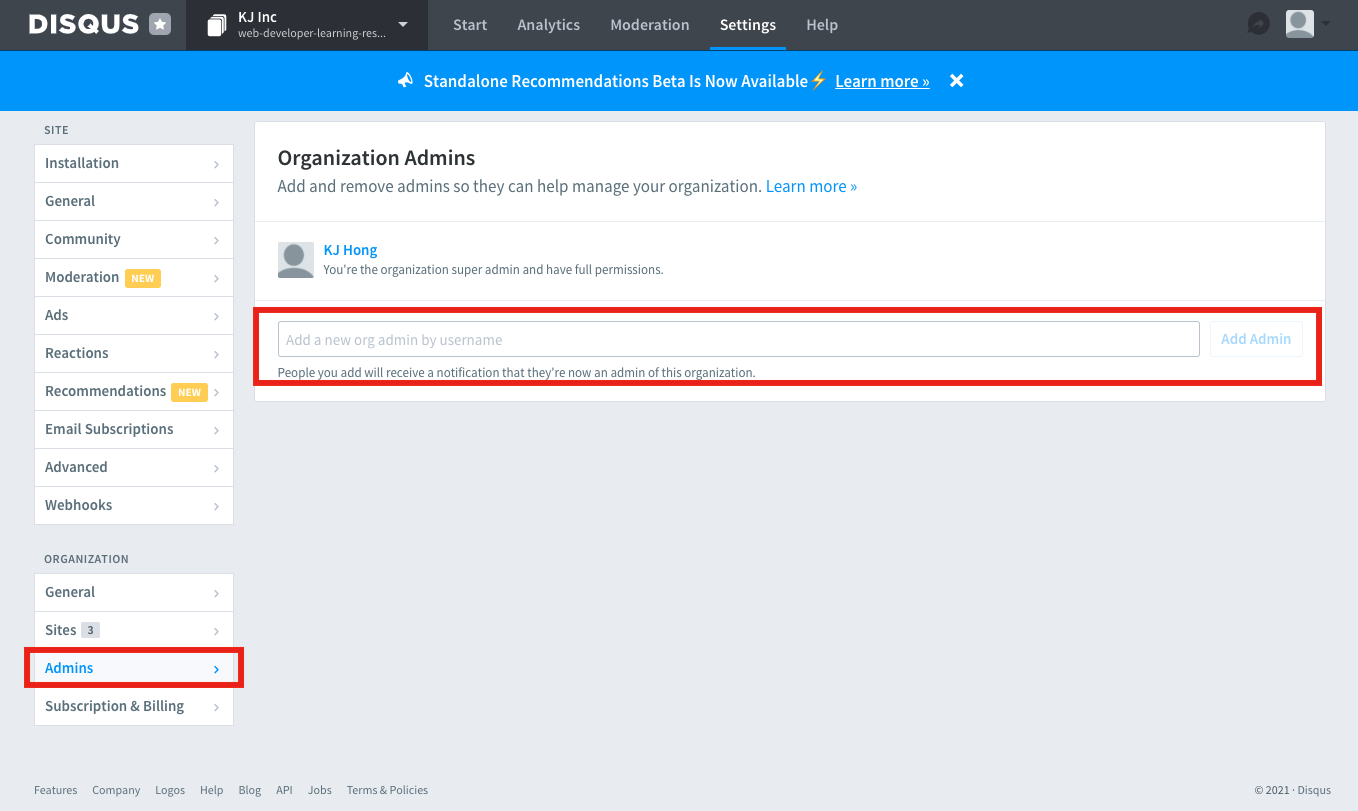Follow the banner's Learn more link
The width and height of the screenshot is (1358, 811).
coord(882,81)
